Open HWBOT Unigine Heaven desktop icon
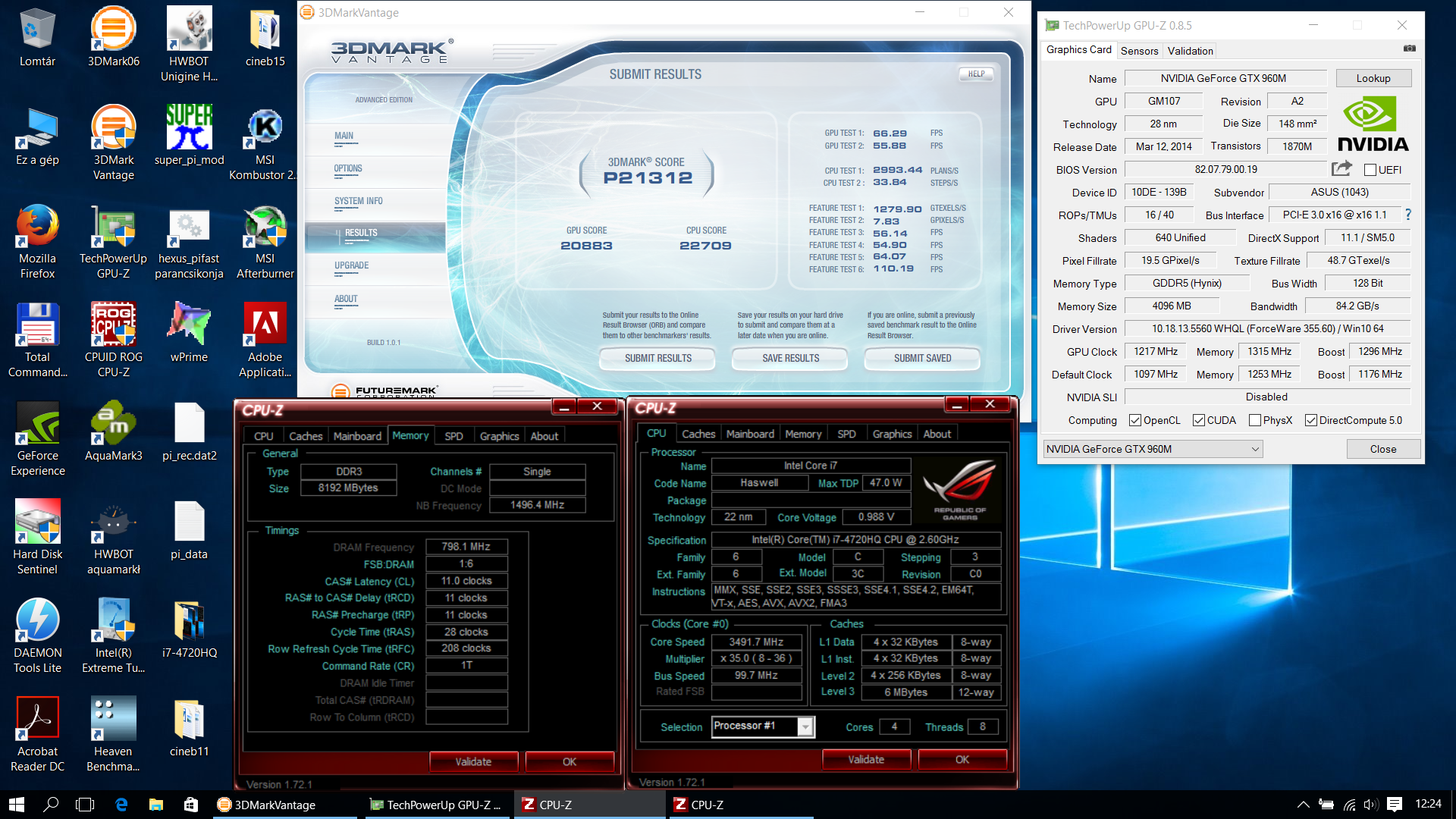Image resolution: width=1456 pixels, height=819 pixels. point(189,44)
